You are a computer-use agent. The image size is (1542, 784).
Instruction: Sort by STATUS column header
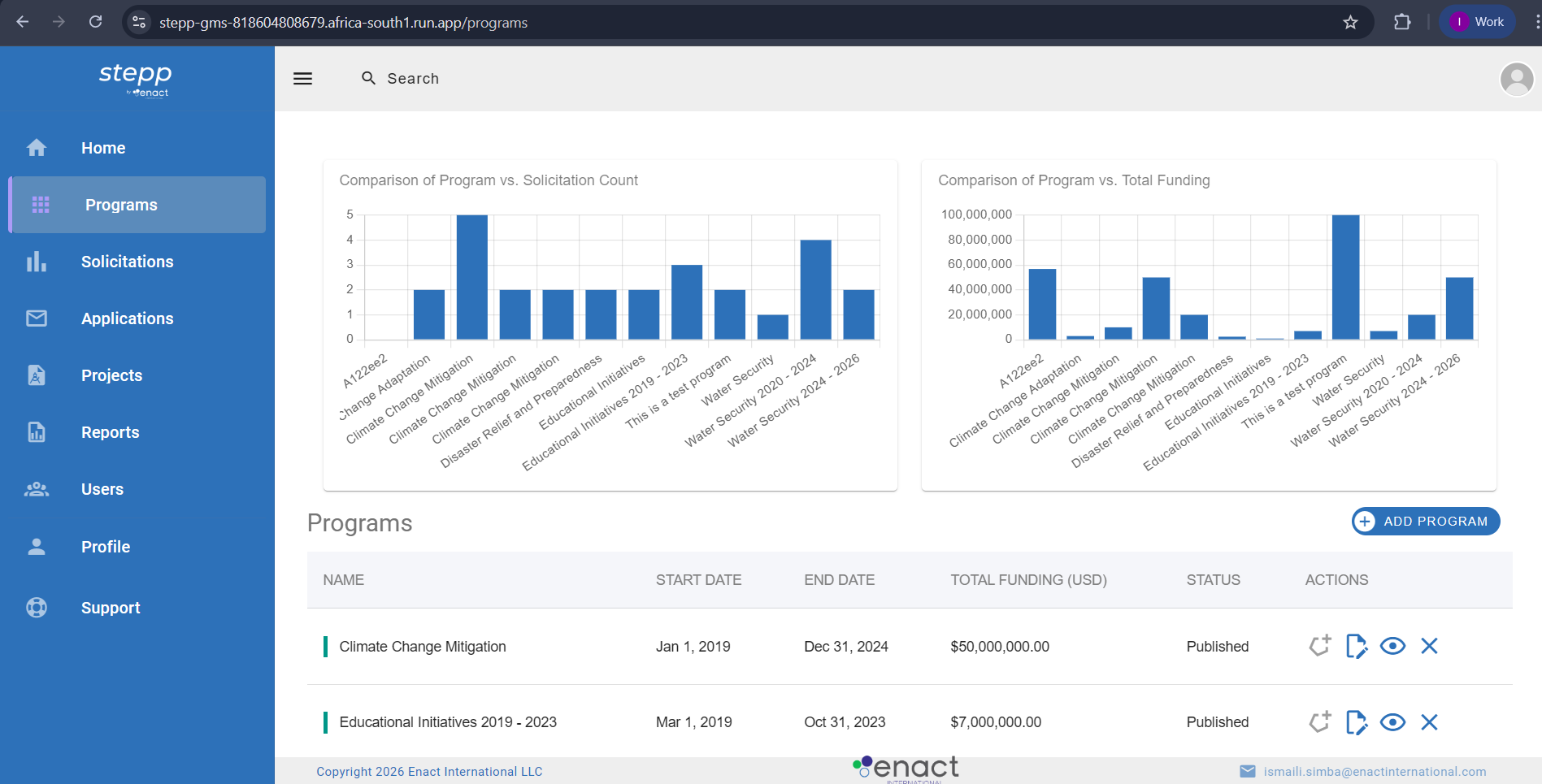pos(1213,580)
